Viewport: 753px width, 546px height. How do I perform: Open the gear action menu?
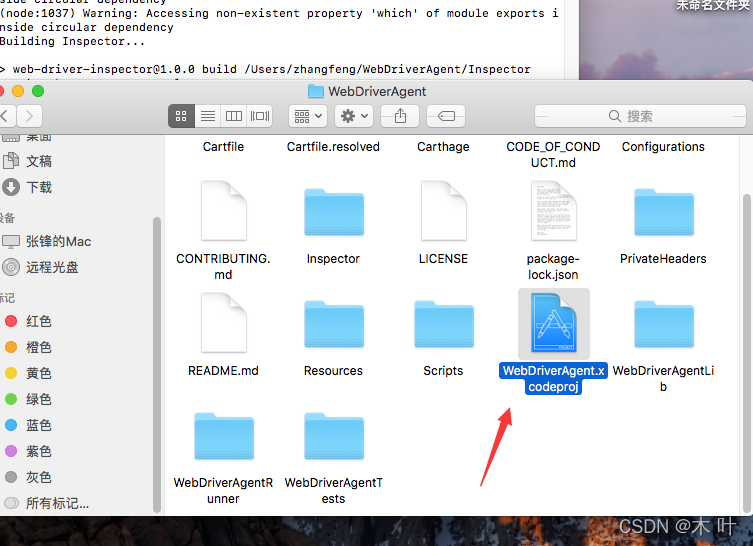[354, 116]
